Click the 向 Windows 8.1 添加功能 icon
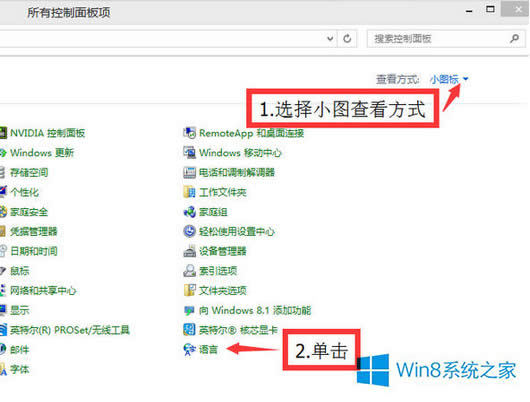Viewport: 530px width, 402px height. click(189, 310)
